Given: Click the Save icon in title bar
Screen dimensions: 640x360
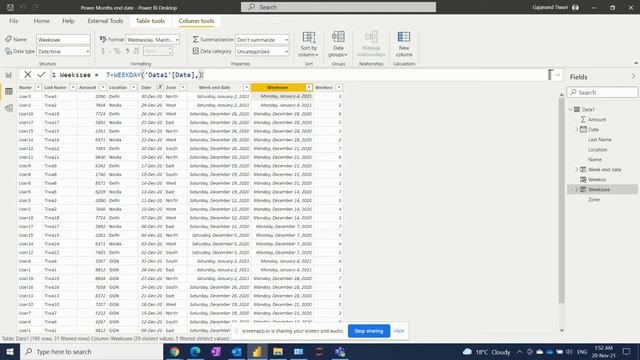Looking at the screenshot, I should pyautogui.click(x=10, y=7).
